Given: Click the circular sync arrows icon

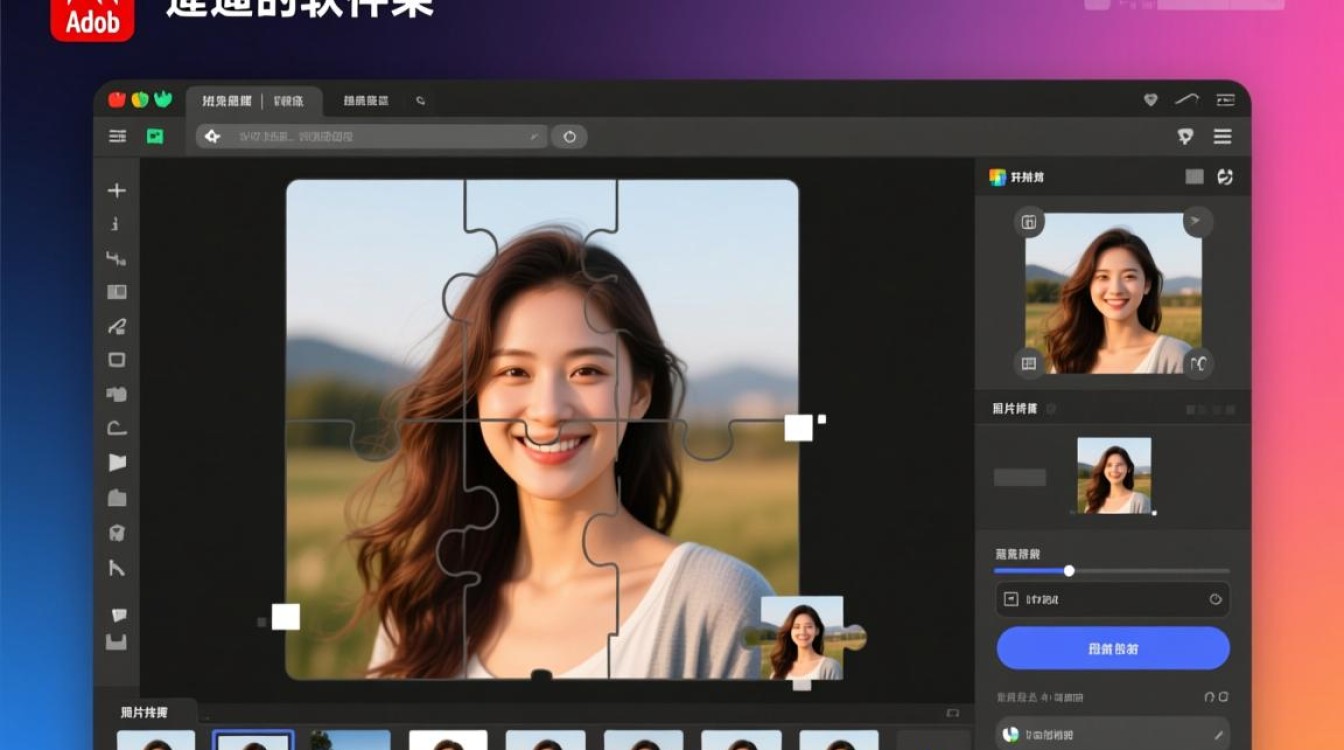Looking at the screenshot, I should pos(1225,177).
